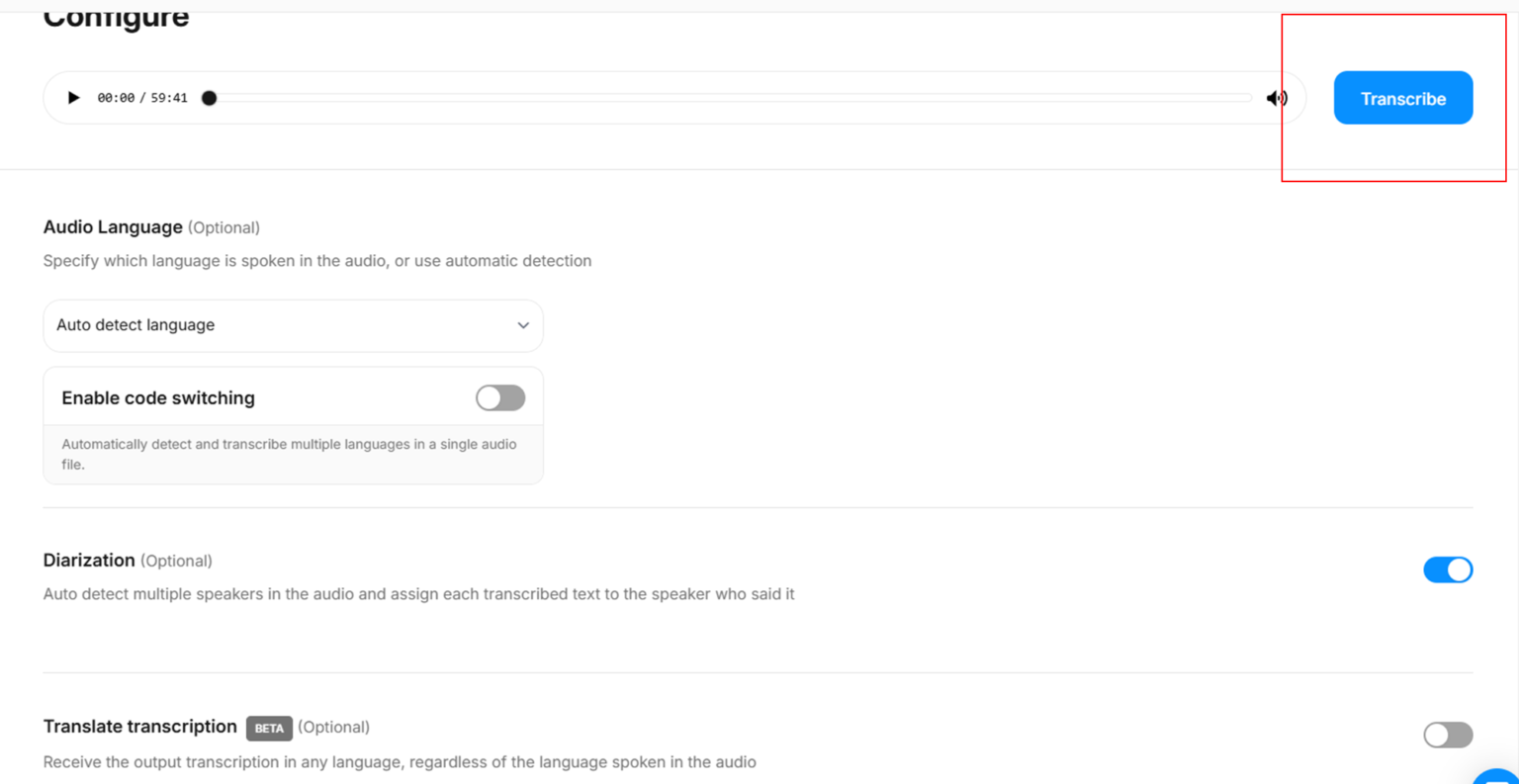Click the BETA badge
The width and height of the screenshot is (1519, 784).
269,728
